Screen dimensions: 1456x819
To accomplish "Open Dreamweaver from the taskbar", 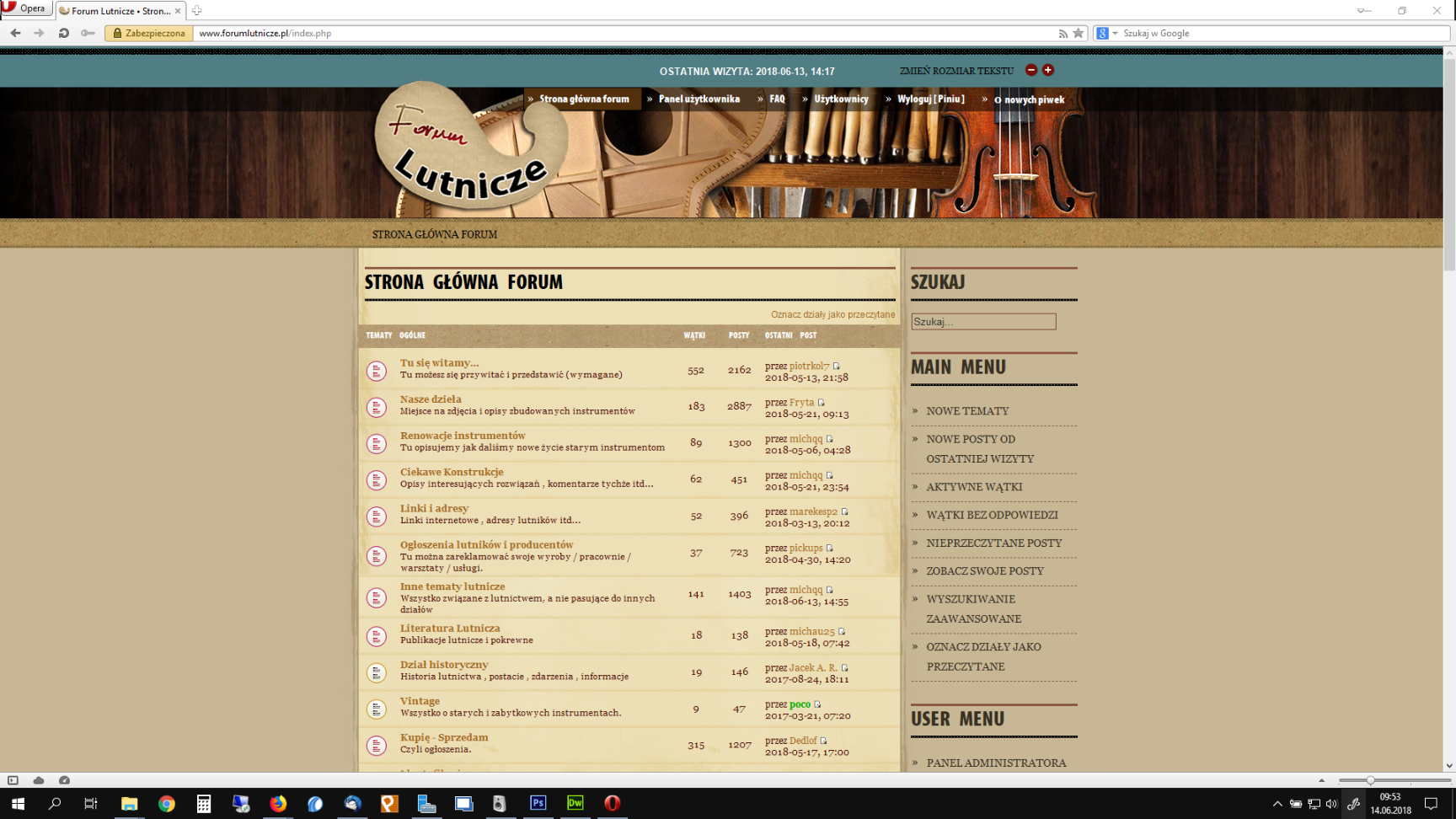I will tap(575, 803).
